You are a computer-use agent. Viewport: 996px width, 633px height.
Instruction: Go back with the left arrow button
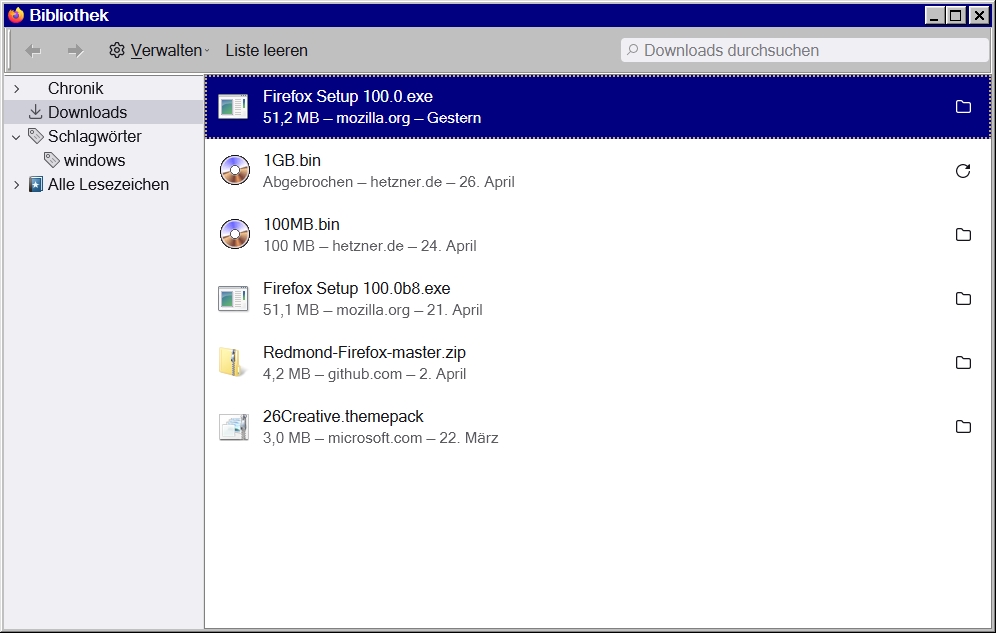(x=33, y=51)
